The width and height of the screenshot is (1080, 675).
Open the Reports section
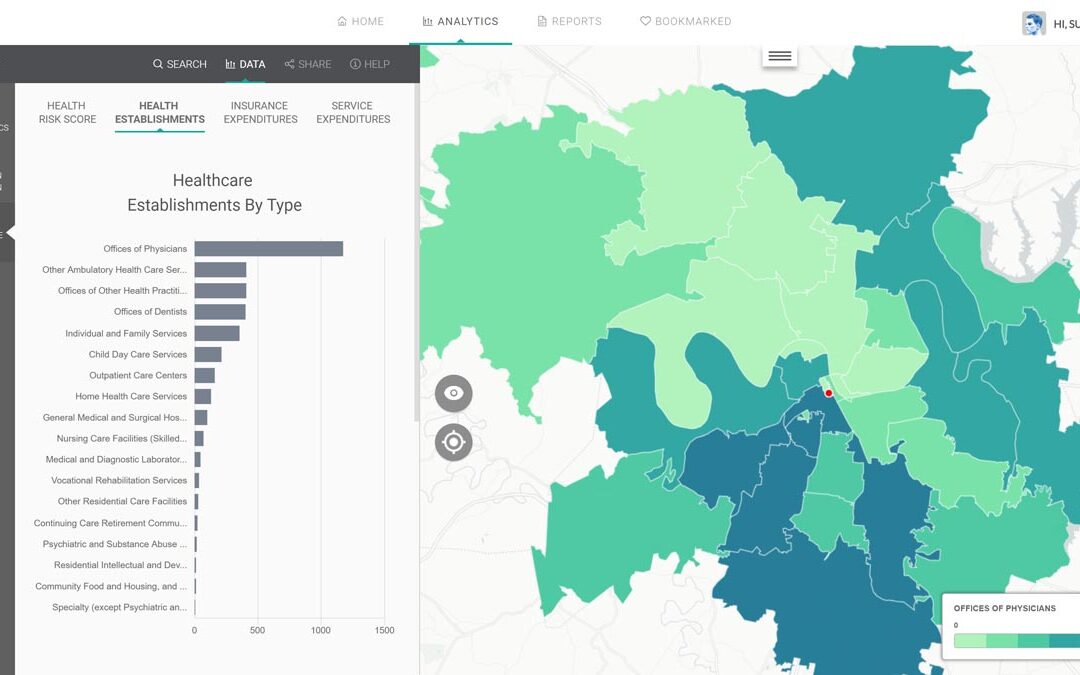(x=569, y=21)
